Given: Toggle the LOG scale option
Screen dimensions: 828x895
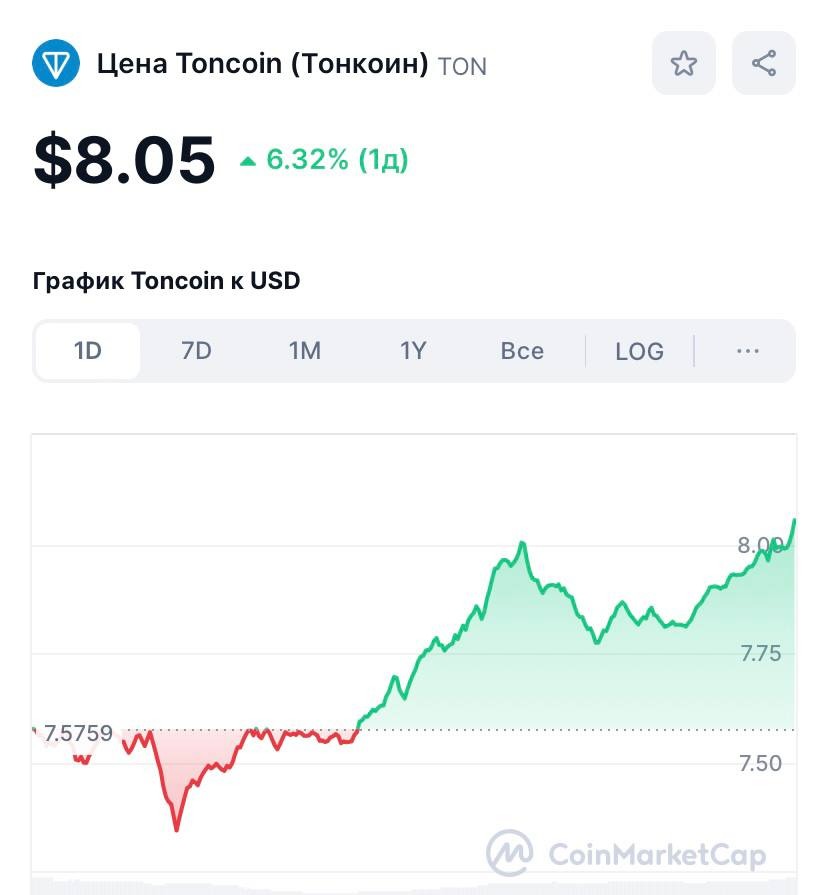Looking at the screenshot, I should (639, 351).
